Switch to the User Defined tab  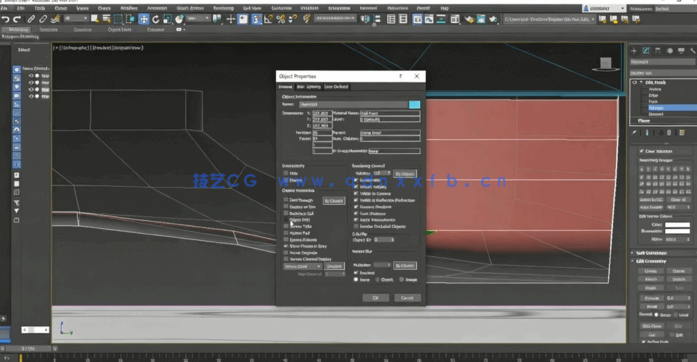(x=336, y=87)
